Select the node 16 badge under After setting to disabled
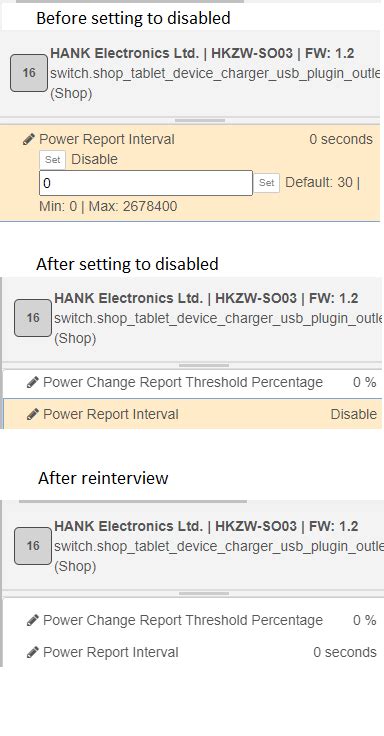The width and height of the screenshot is (384, 736). point(33,318)
